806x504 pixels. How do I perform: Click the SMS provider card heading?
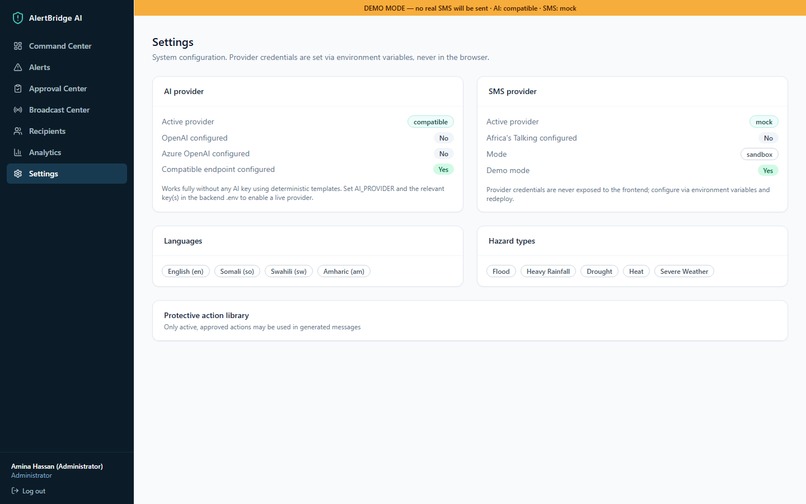pos(512,91)
